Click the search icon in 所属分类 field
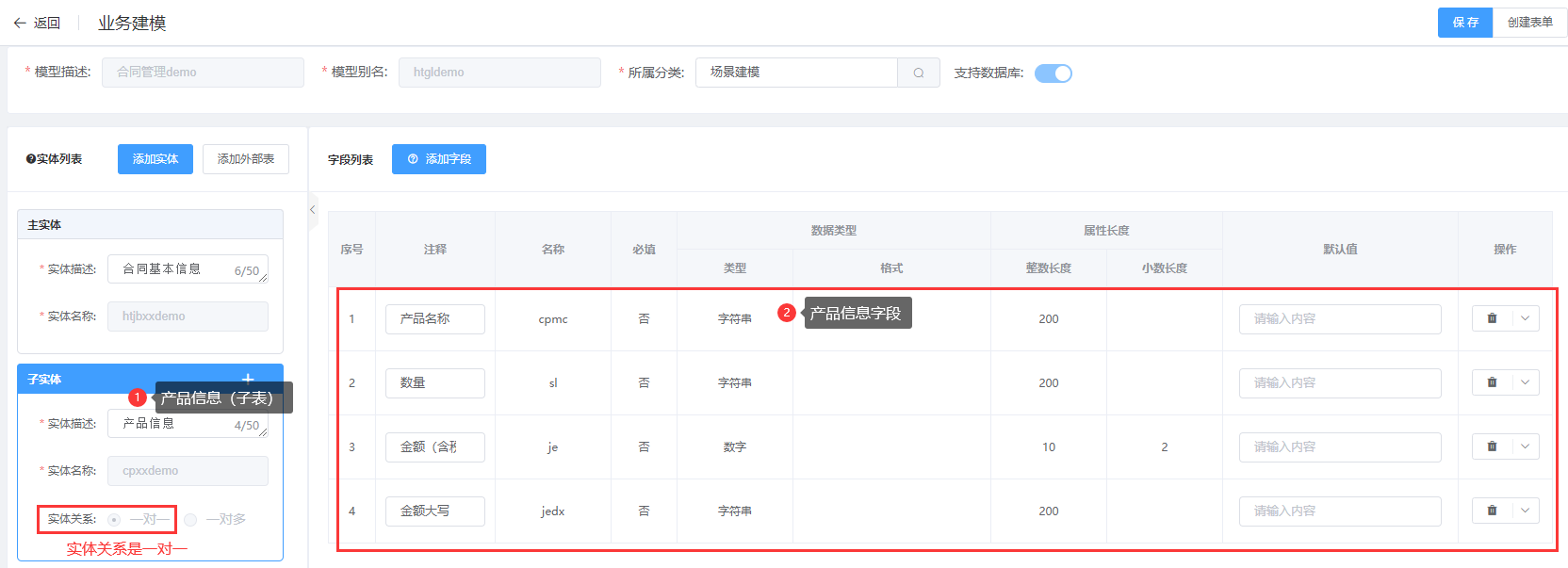This screenshot has height=568, width=1568. coord(918,73)
